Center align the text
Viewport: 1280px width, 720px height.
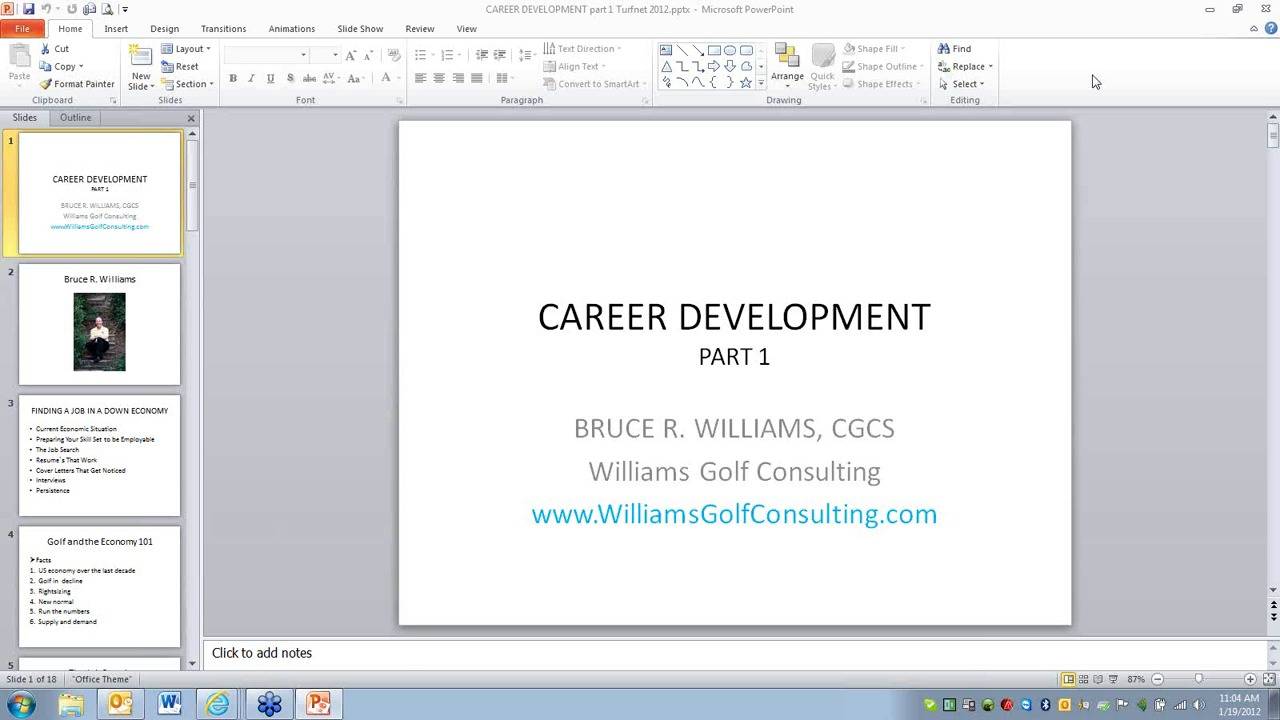pyautogui.click(x=439, y=78)
